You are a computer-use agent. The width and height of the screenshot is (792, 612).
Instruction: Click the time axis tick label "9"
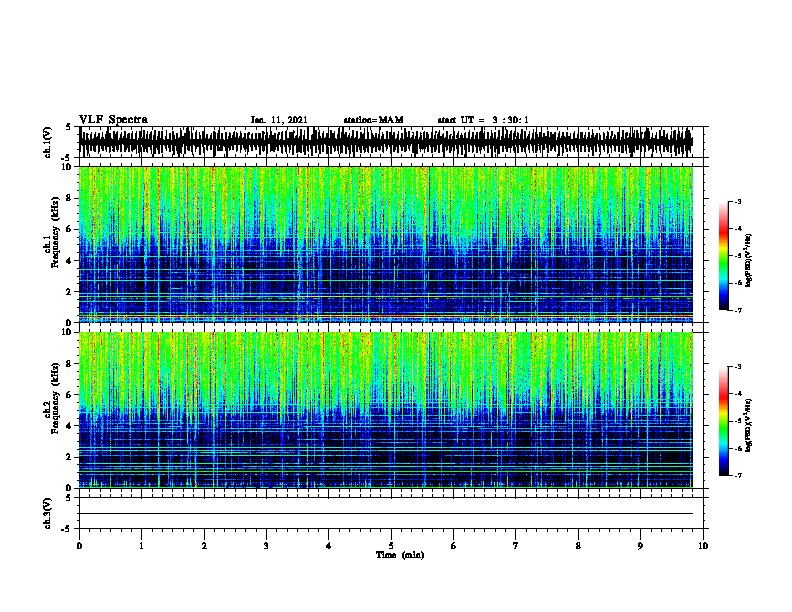coord(640,546)
